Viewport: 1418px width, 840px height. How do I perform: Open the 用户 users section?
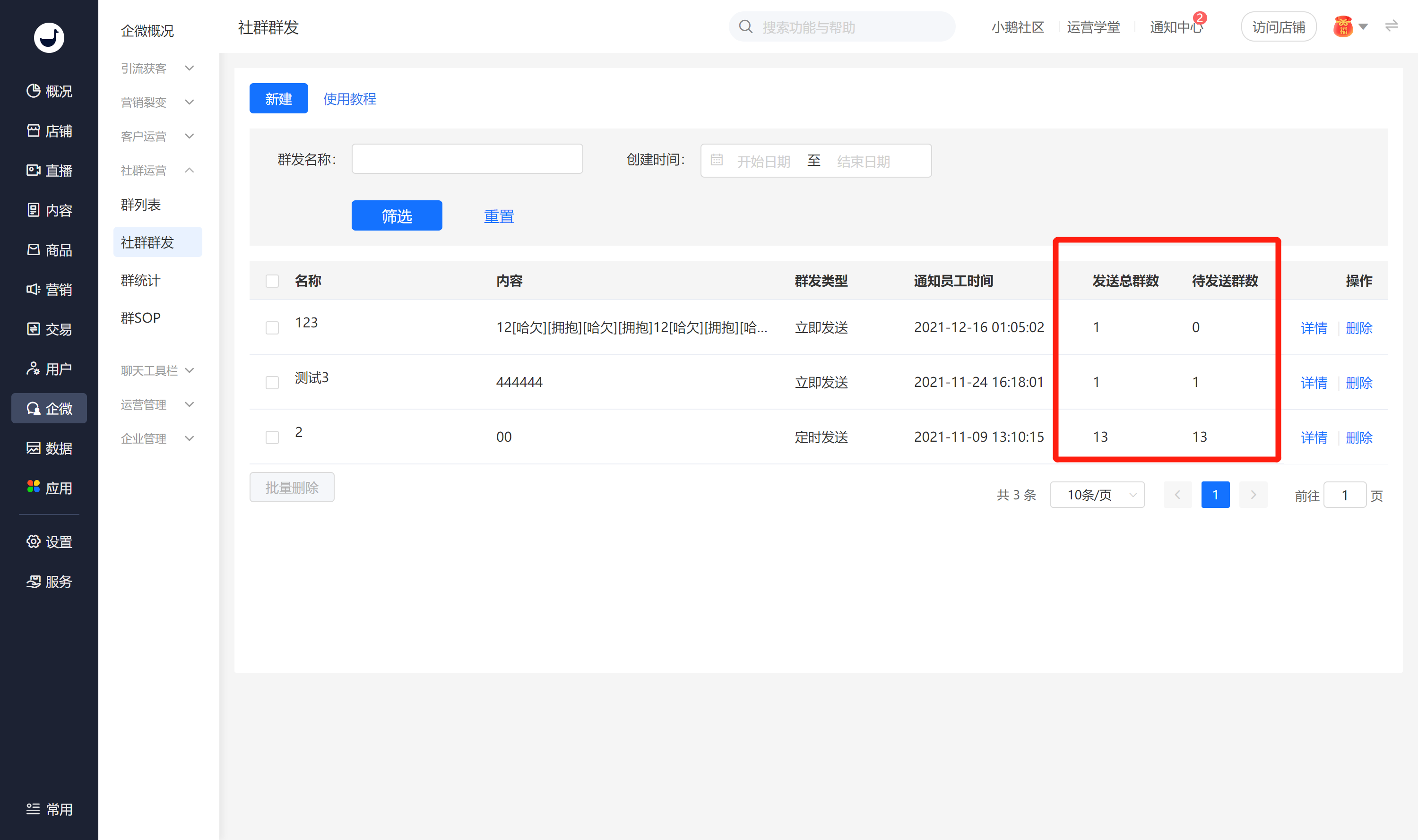(x=49, y=369)
